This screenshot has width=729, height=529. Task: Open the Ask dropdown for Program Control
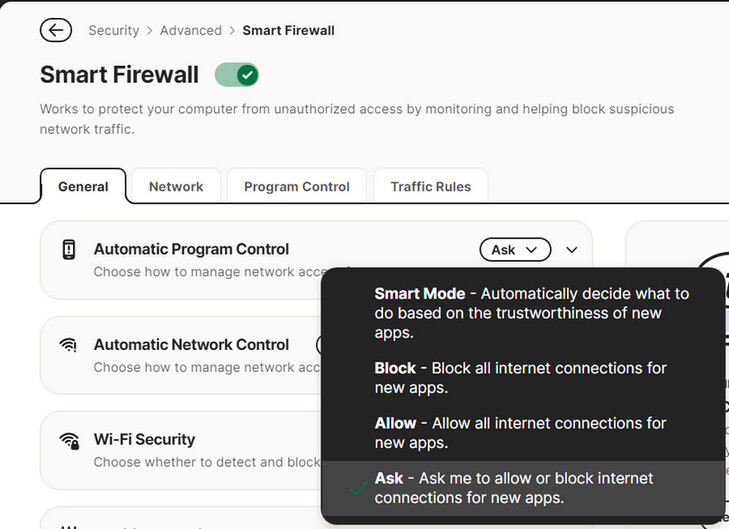pos(515,250)
